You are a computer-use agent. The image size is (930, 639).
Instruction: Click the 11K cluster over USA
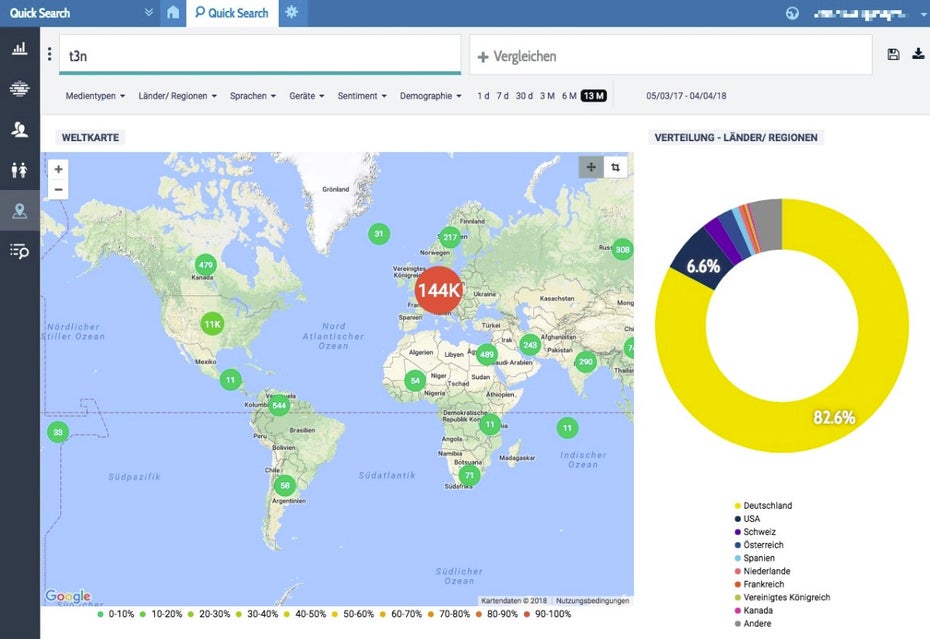(x=212, y=324)
